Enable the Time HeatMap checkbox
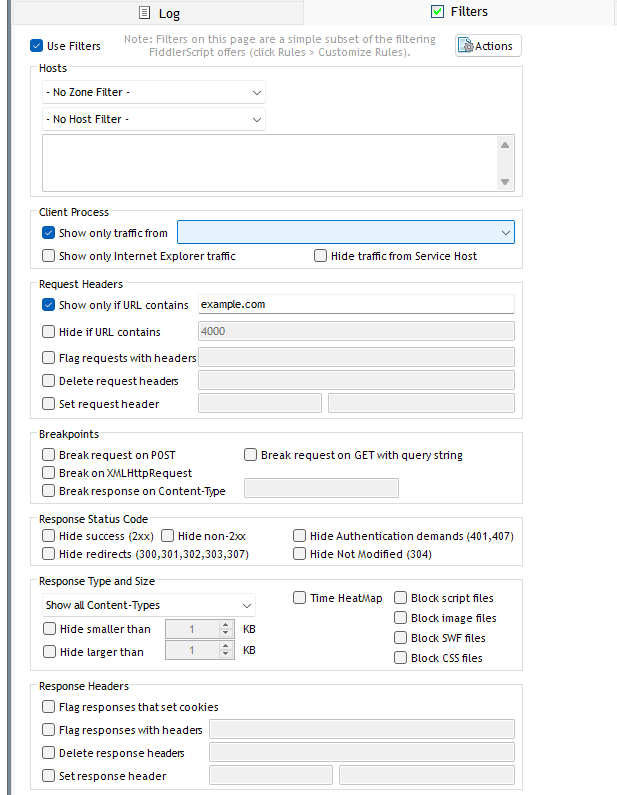The height and width of the screenshot is (795, 617). (300, 598)
